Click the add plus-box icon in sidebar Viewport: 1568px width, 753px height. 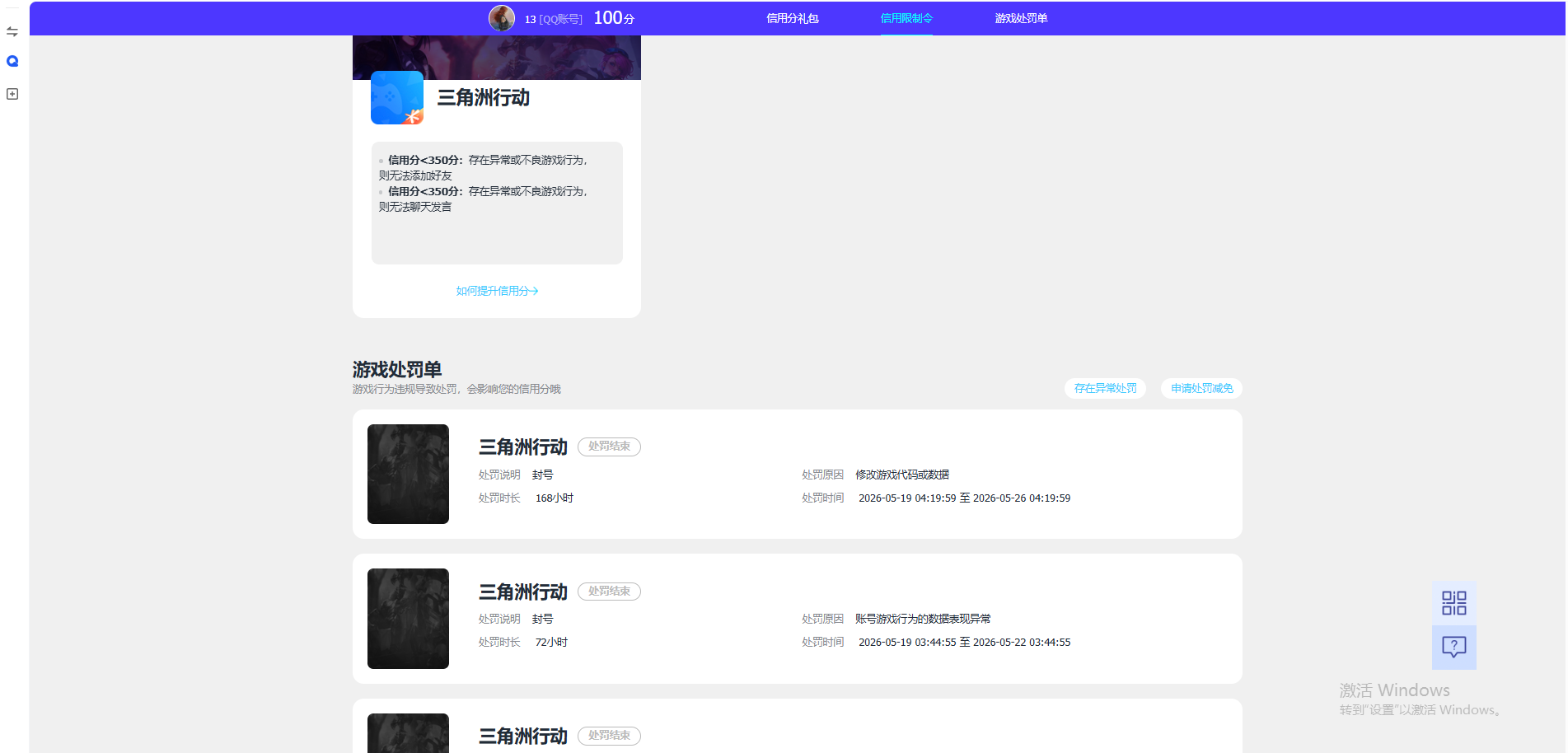(12, 94)
